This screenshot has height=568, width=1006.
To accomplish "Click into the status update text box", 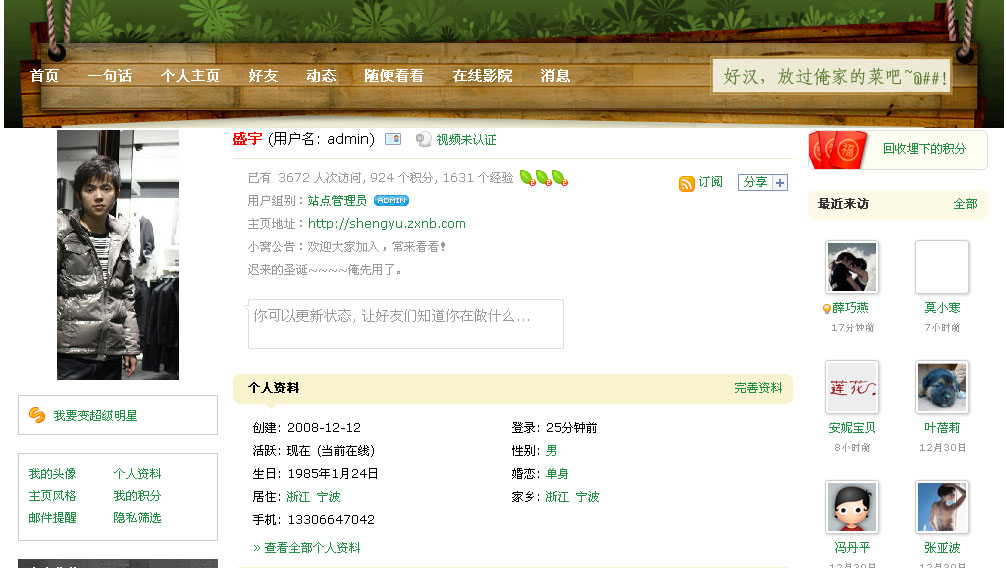I will pos(405,324).
